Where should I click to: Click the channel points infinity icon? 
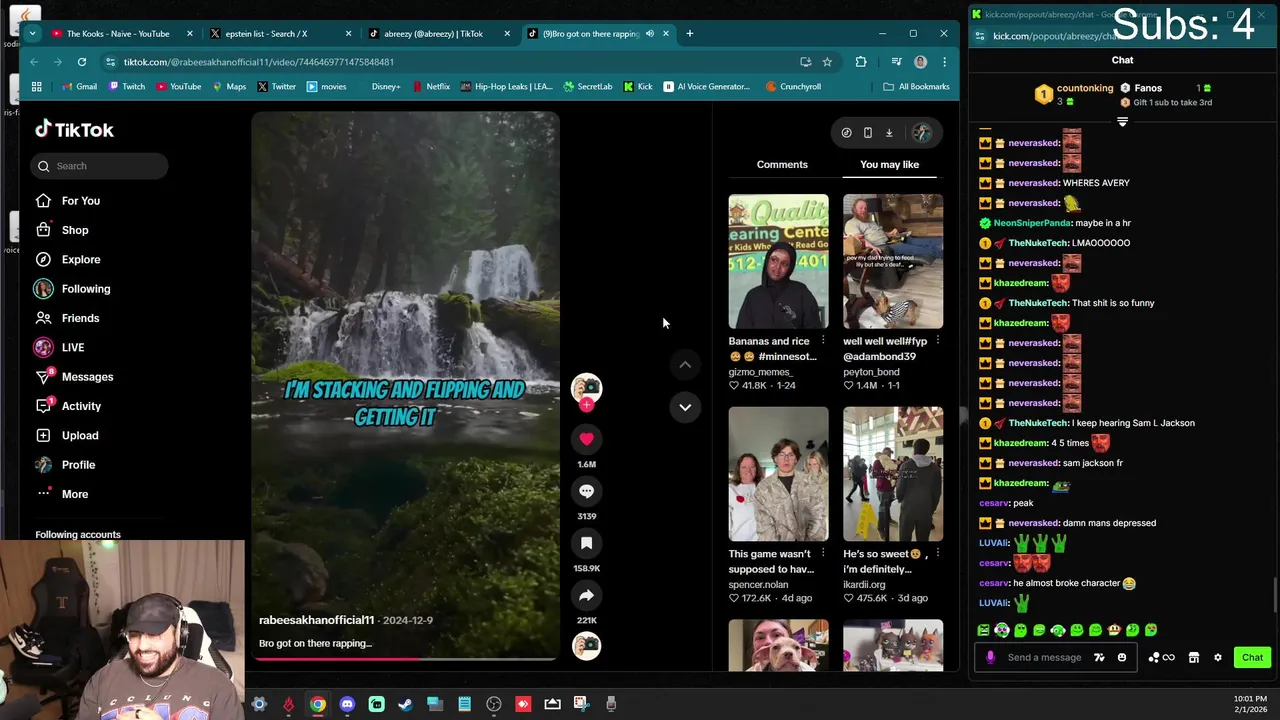pos(1161,657)
